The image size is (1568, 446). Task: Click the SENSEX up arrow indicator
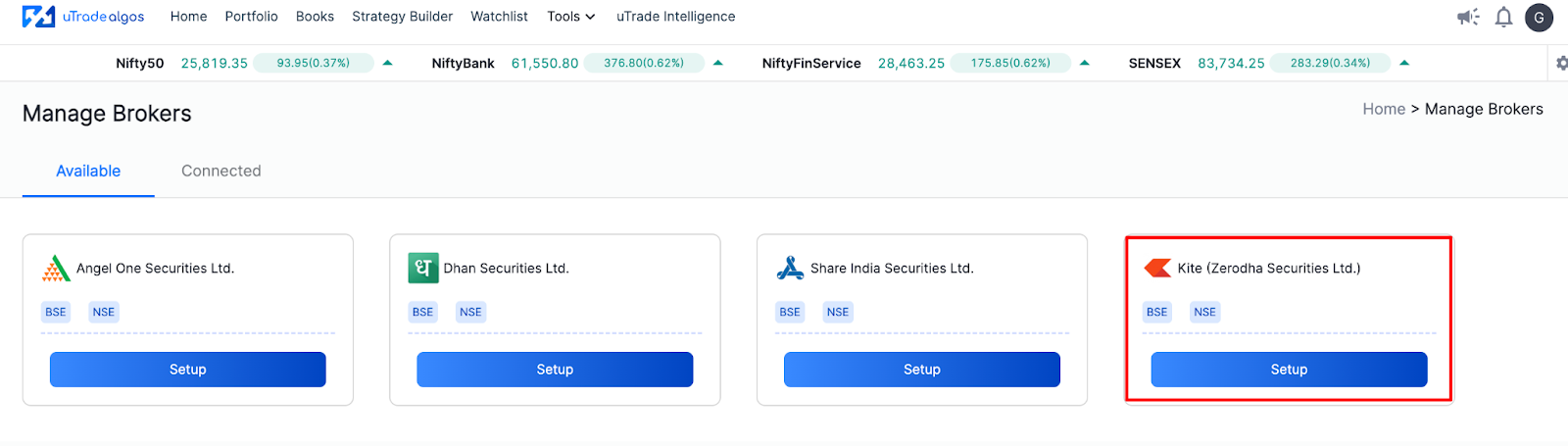coord(1404,63)
